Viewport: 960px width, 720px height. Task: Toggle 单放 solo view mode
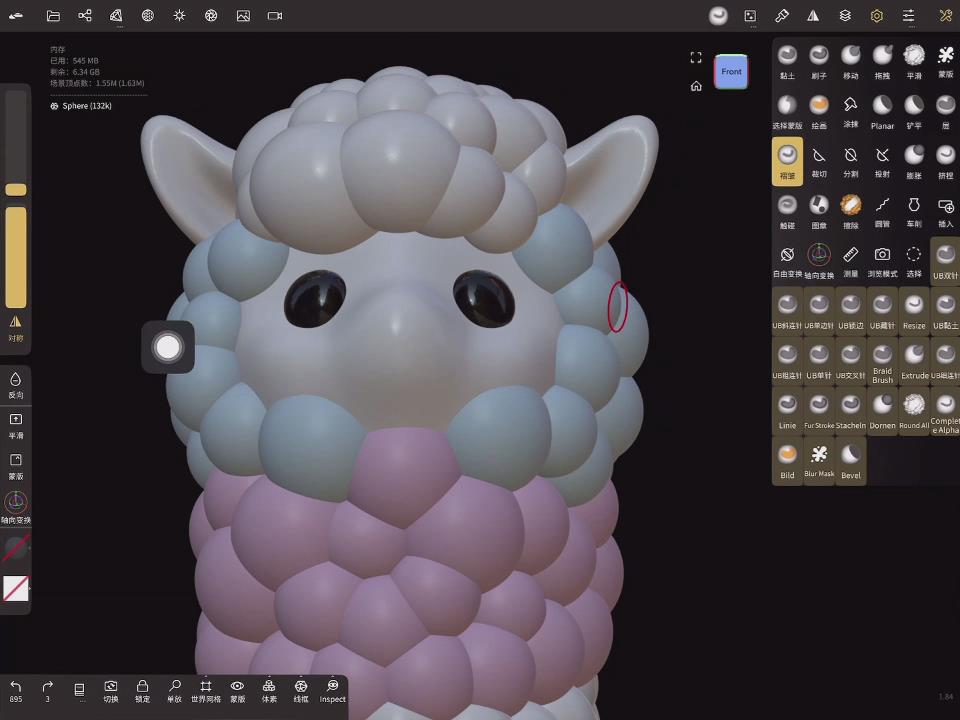tap(174, 691)
